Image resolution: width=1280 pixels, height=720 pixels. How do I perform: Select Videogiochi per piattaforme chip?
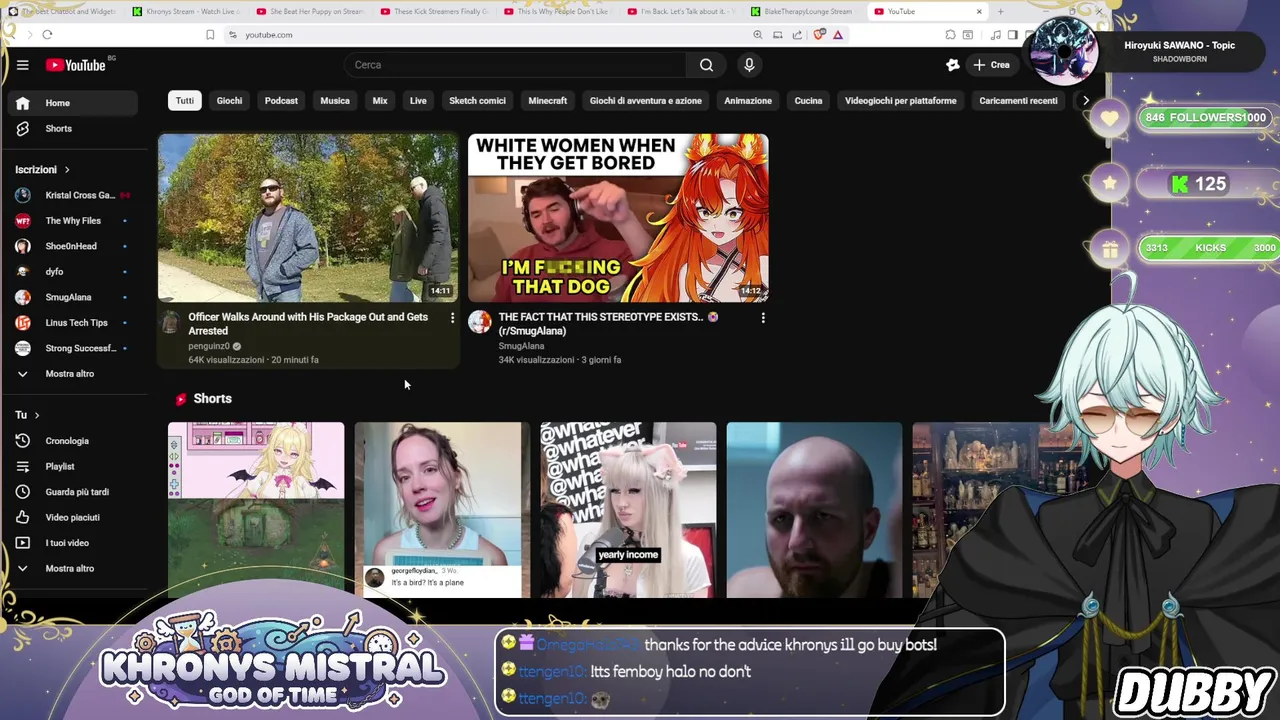[x=900, y=100]
